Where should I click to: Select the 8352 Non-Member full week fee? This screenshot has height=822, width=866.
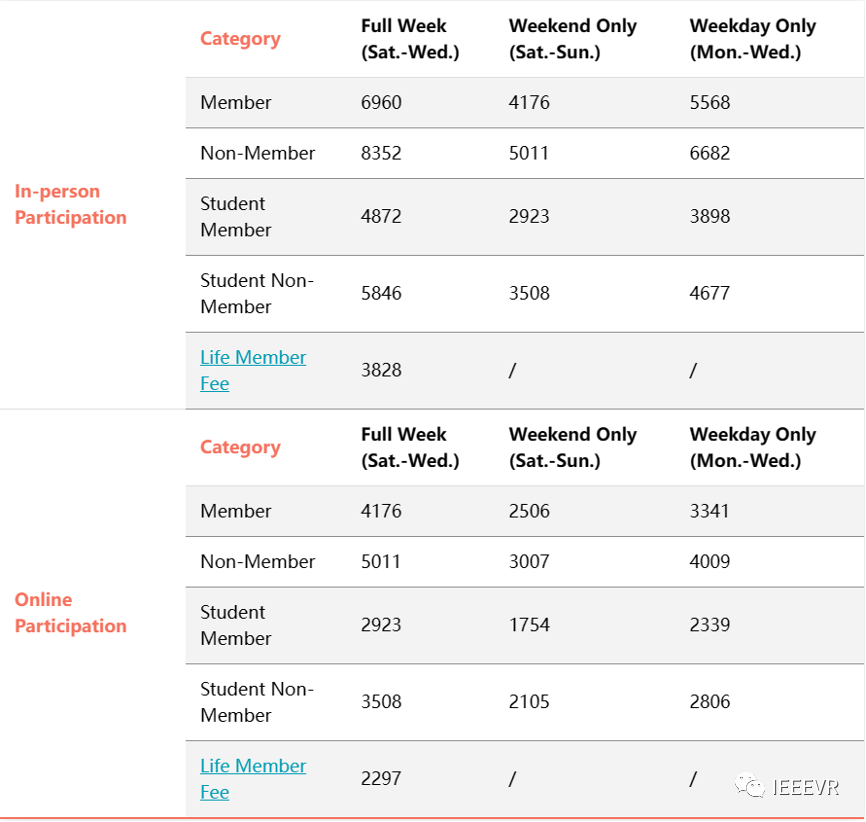(x=381, y=153)
